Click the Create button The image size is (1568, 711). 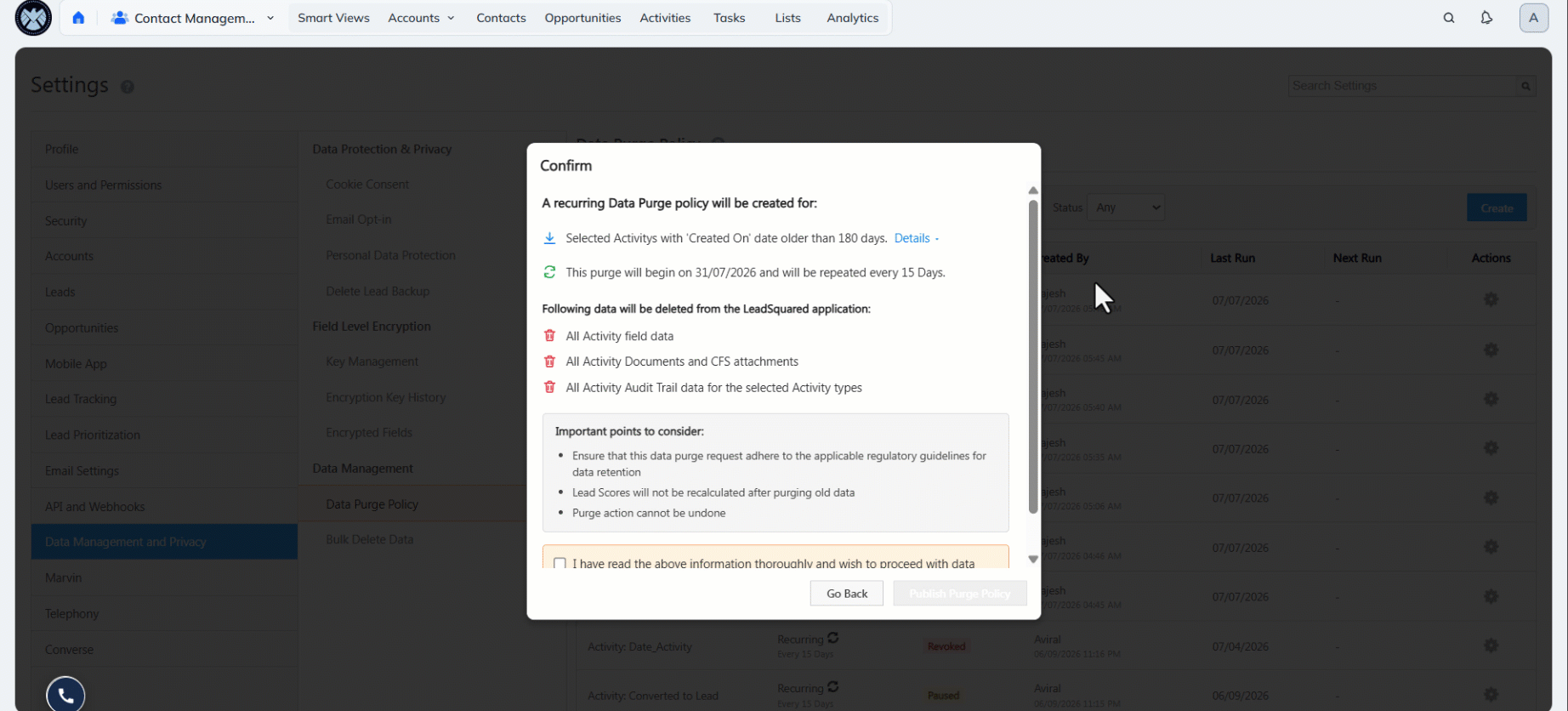tap(1497, 208)
